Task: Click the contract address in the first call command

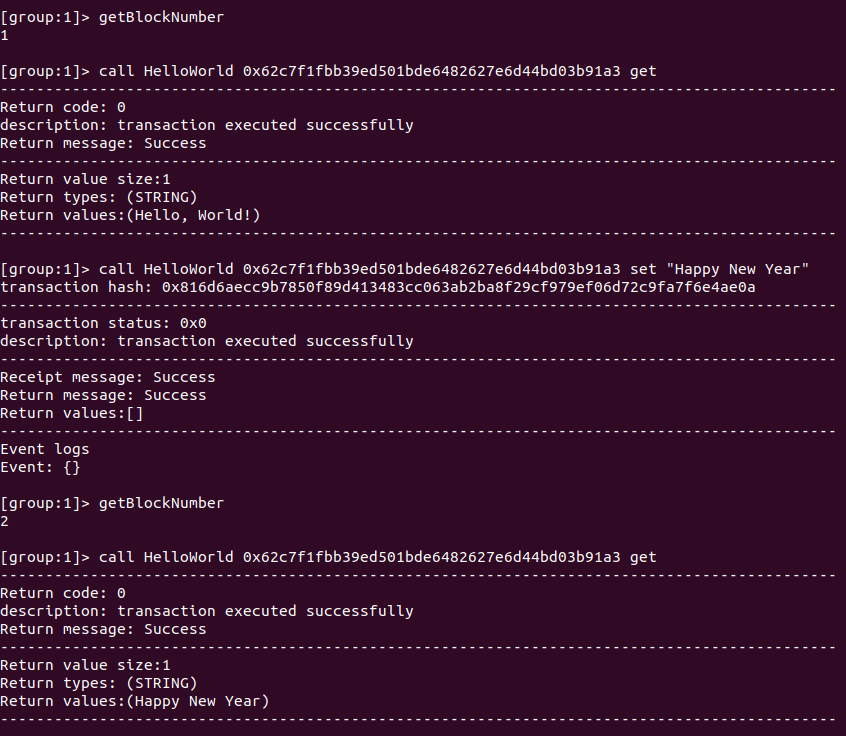Action: pos(432,71)
